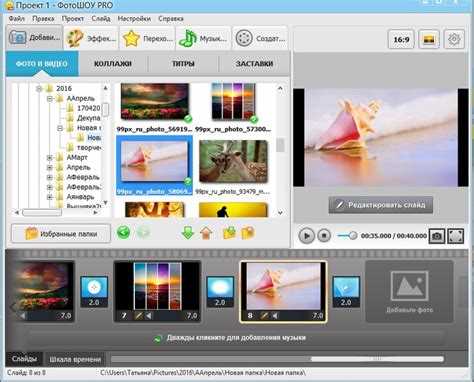Toggle the sound icon on slide 7
Viewport: 474px width, 382px height.
pos(149,315)
